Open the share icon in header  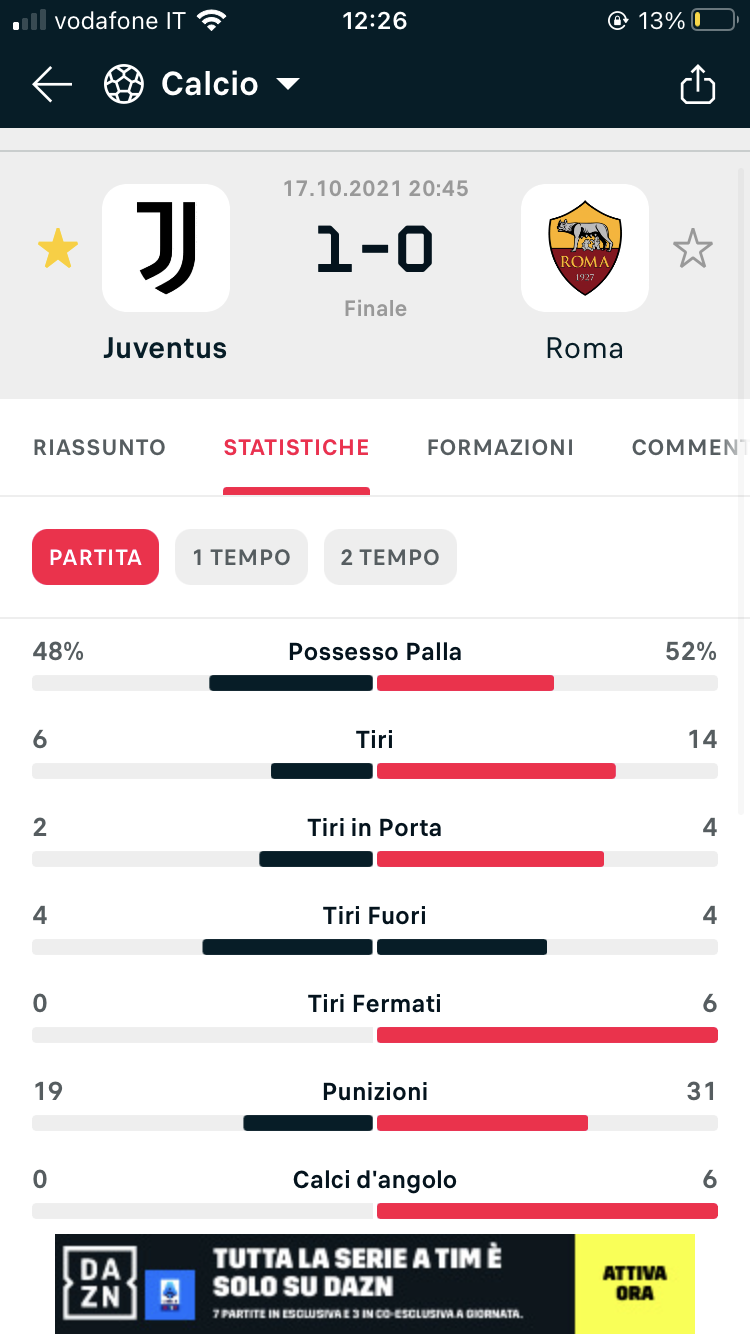(x=698, y=84)
